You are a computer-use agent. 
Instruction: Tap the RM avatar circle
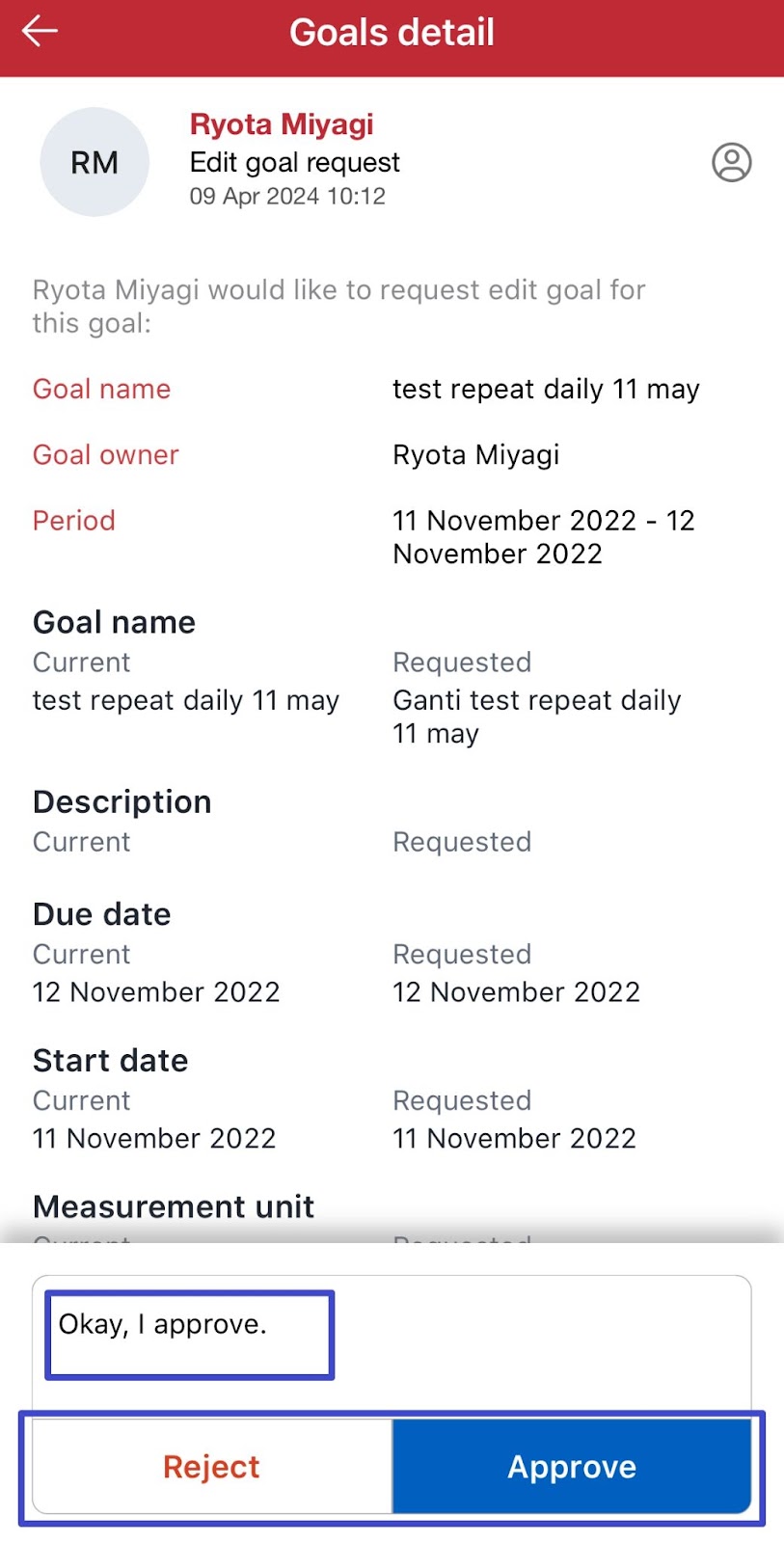point(95,162)
